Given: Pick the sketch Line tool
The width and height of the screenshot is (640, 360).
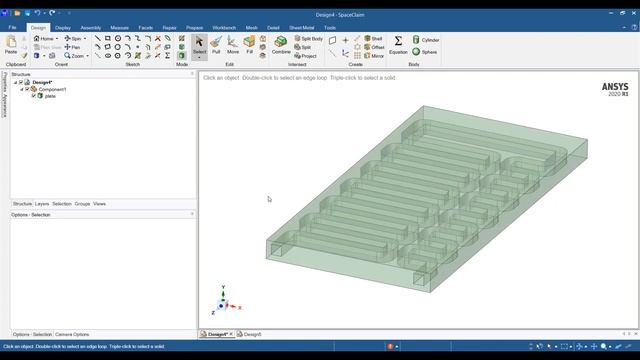Looking at the screenshot, I should point(98,38).
